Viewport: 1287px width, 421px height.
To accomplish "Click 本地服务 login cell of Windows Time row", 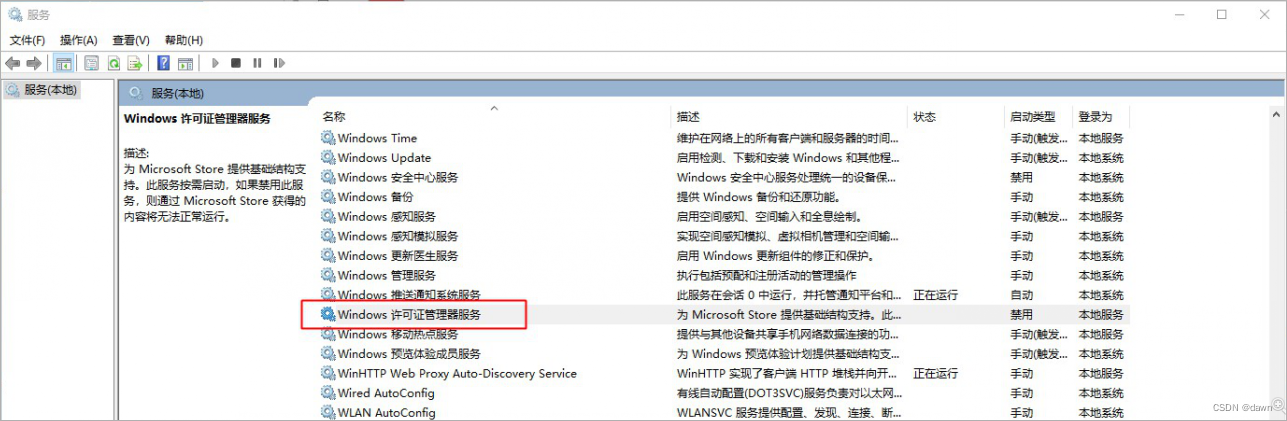I will point(1101,138).
